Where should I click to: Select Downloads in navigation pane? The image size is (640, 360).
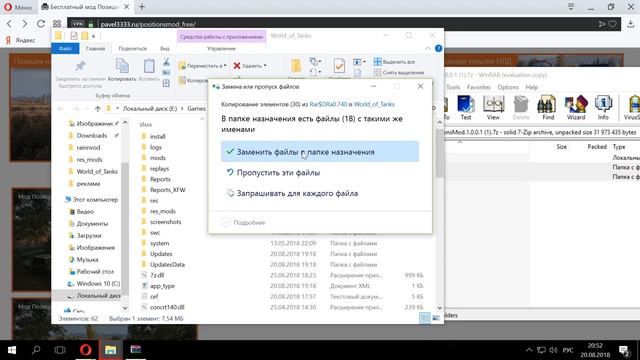pyautogui.click(x=92, y=136)
